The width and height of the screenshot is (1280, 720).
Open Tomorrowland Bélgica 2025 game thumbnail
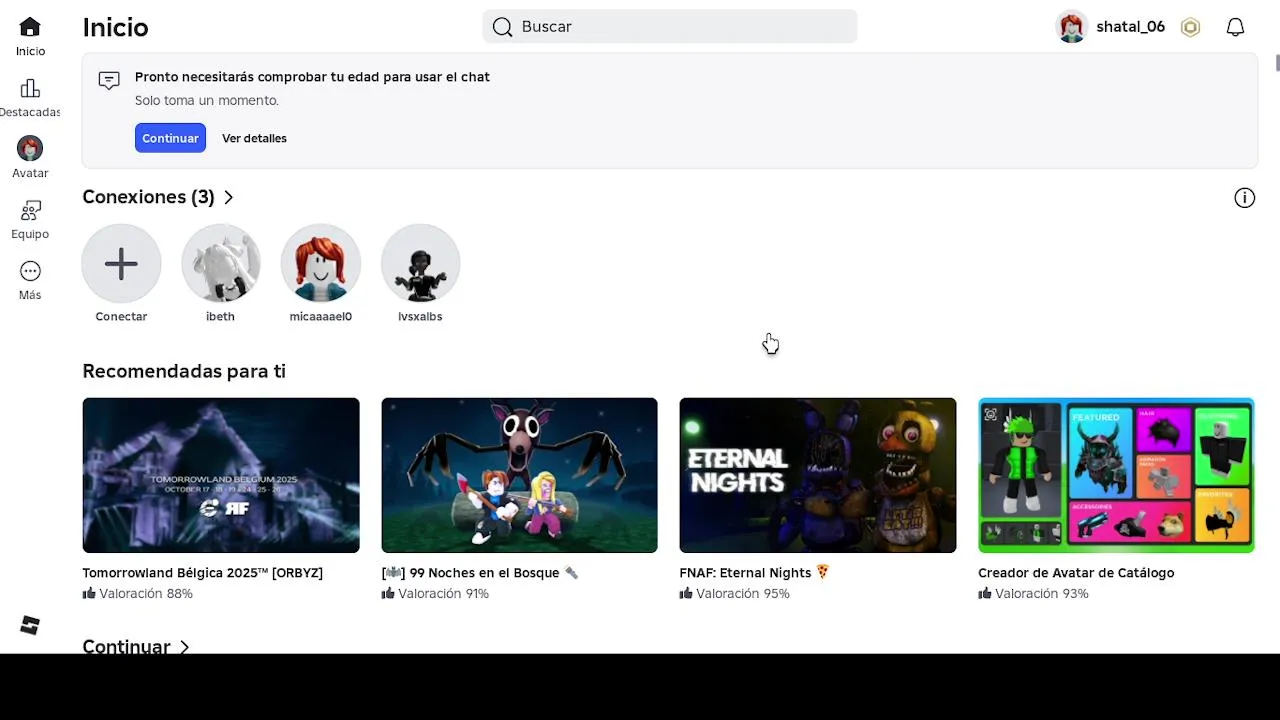point(221,475)
